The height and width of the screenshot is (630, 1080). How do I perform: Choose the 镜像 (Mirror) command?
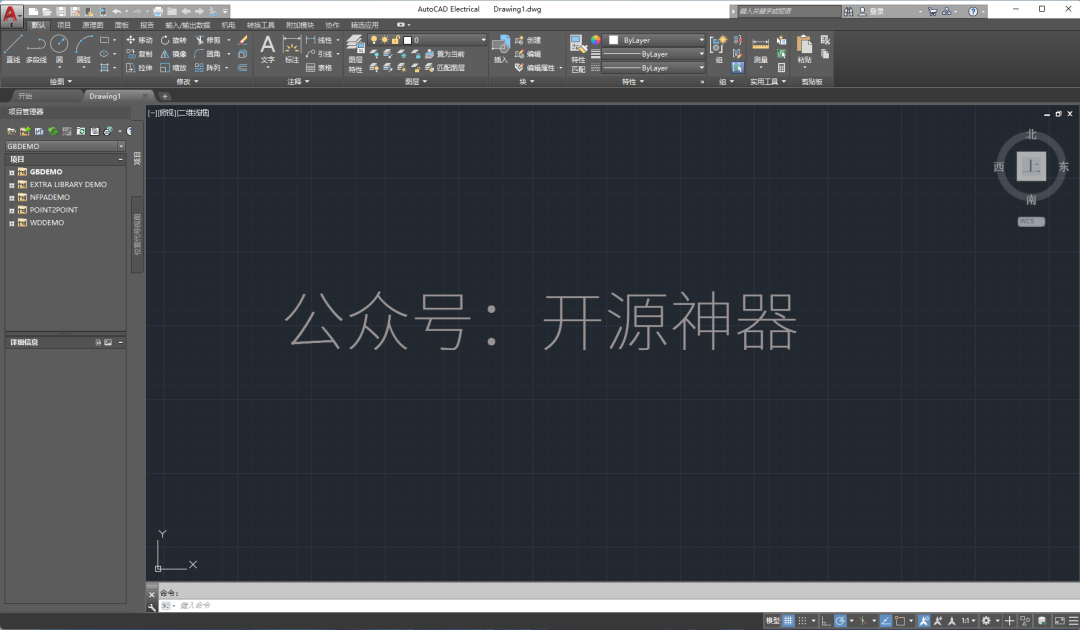point(174,54)
